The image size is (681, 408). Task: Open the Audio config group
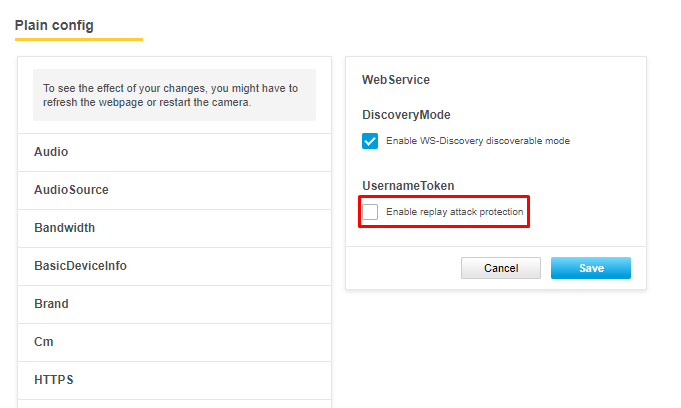pyautogui.click(x=51, y=152)
